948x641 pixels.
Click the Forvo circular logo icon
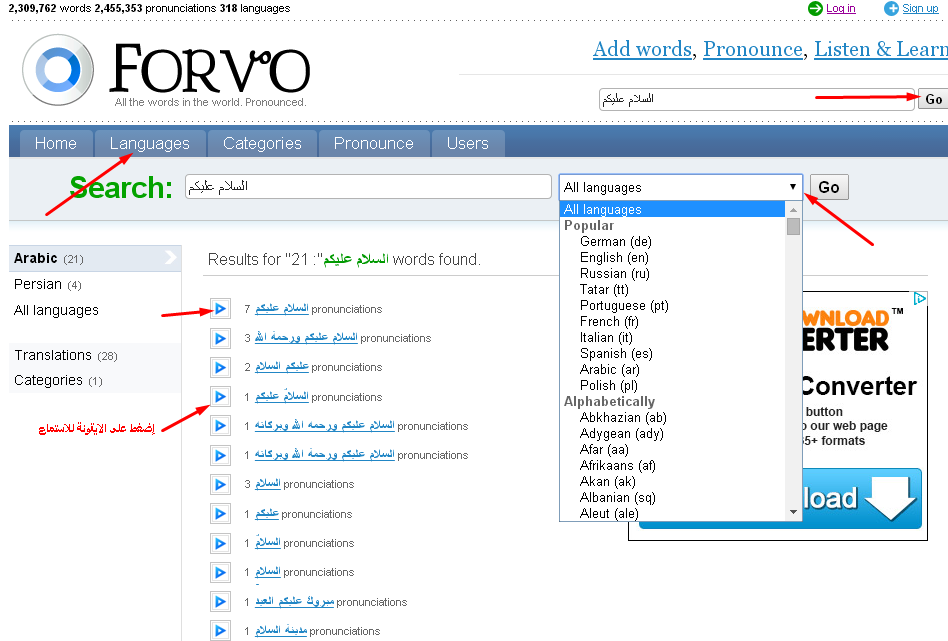(58, 70)
